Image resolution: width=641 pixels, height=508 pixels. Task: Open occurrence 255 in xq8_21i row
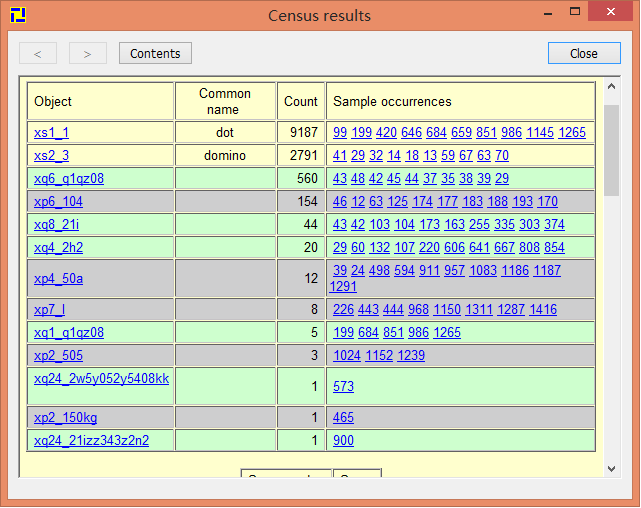tap(479, 224)
